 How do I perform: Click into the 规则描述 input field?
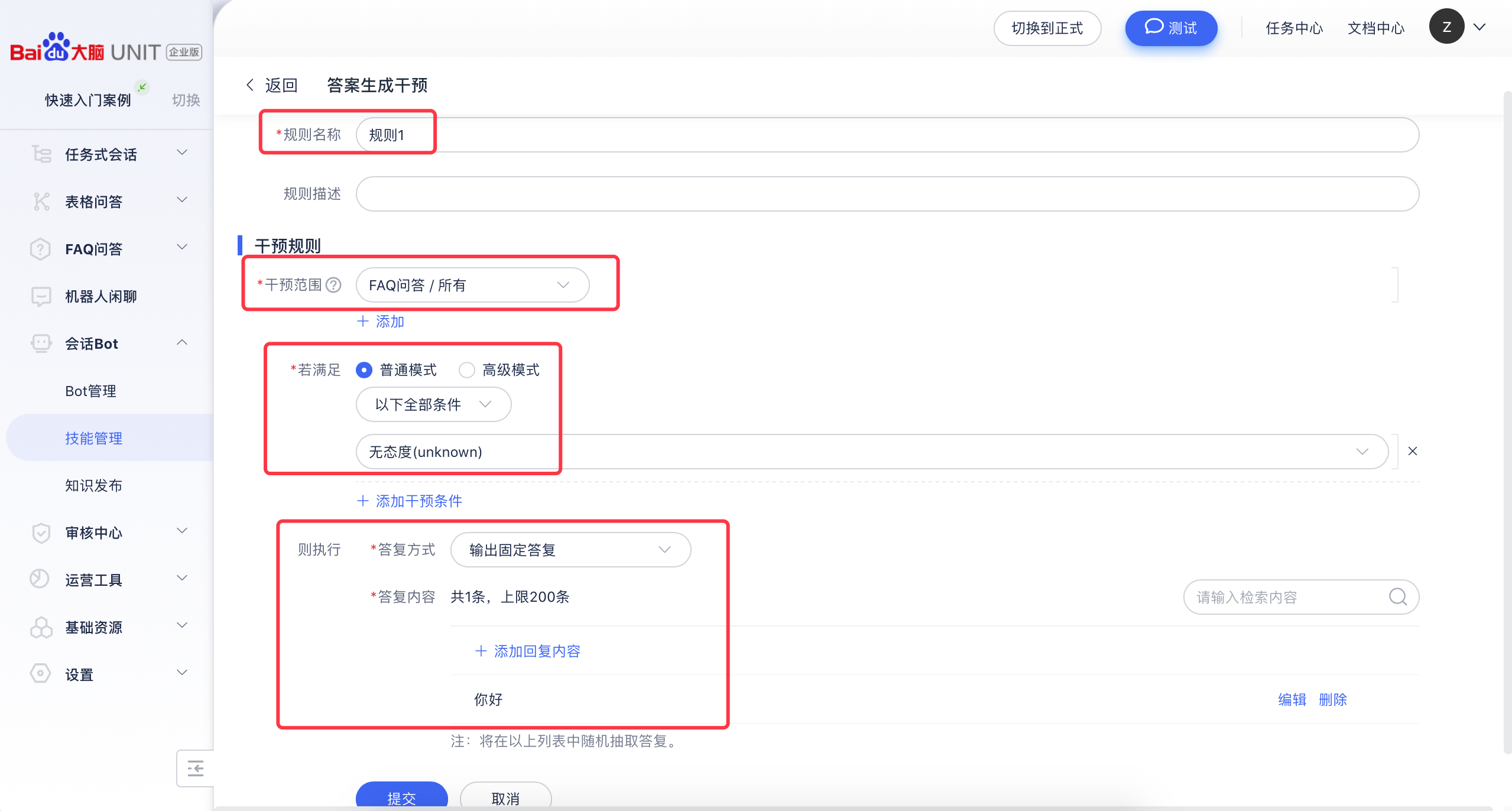(x=887, y=194)
